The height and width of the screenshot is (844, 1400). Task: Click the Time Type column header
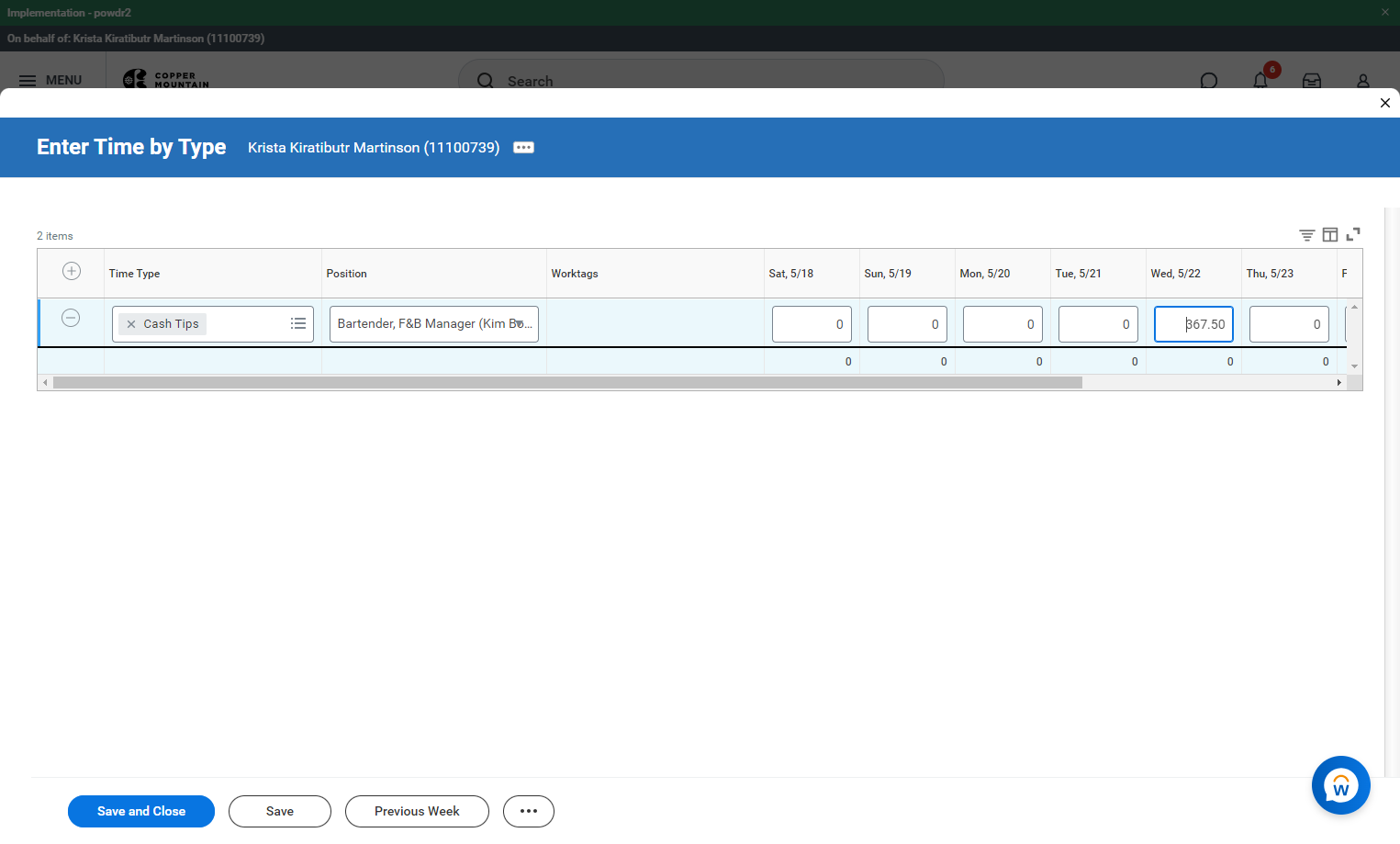[x=213, y=274]
